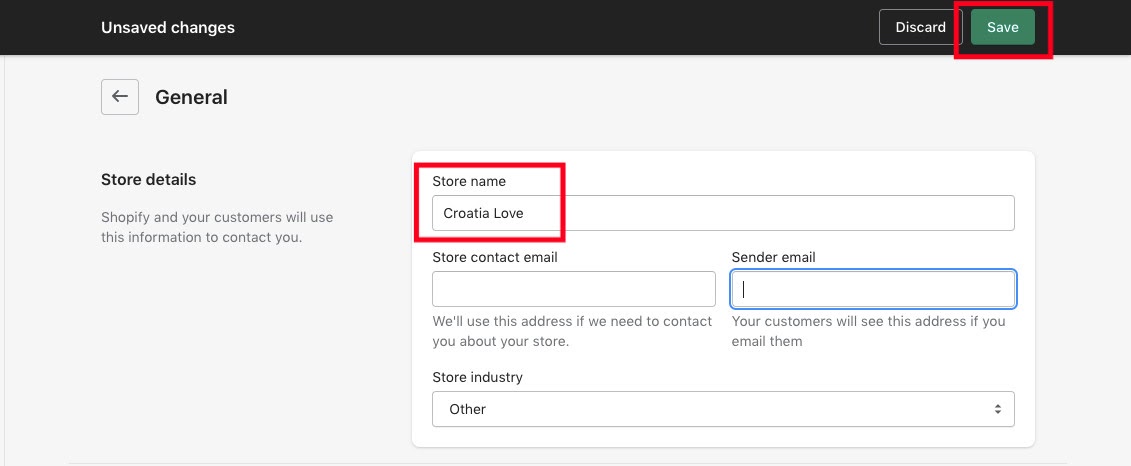Open the Store industry dropdown showing Other
The height and width of the screenshot is (466, 1131).
coord(723,409)
